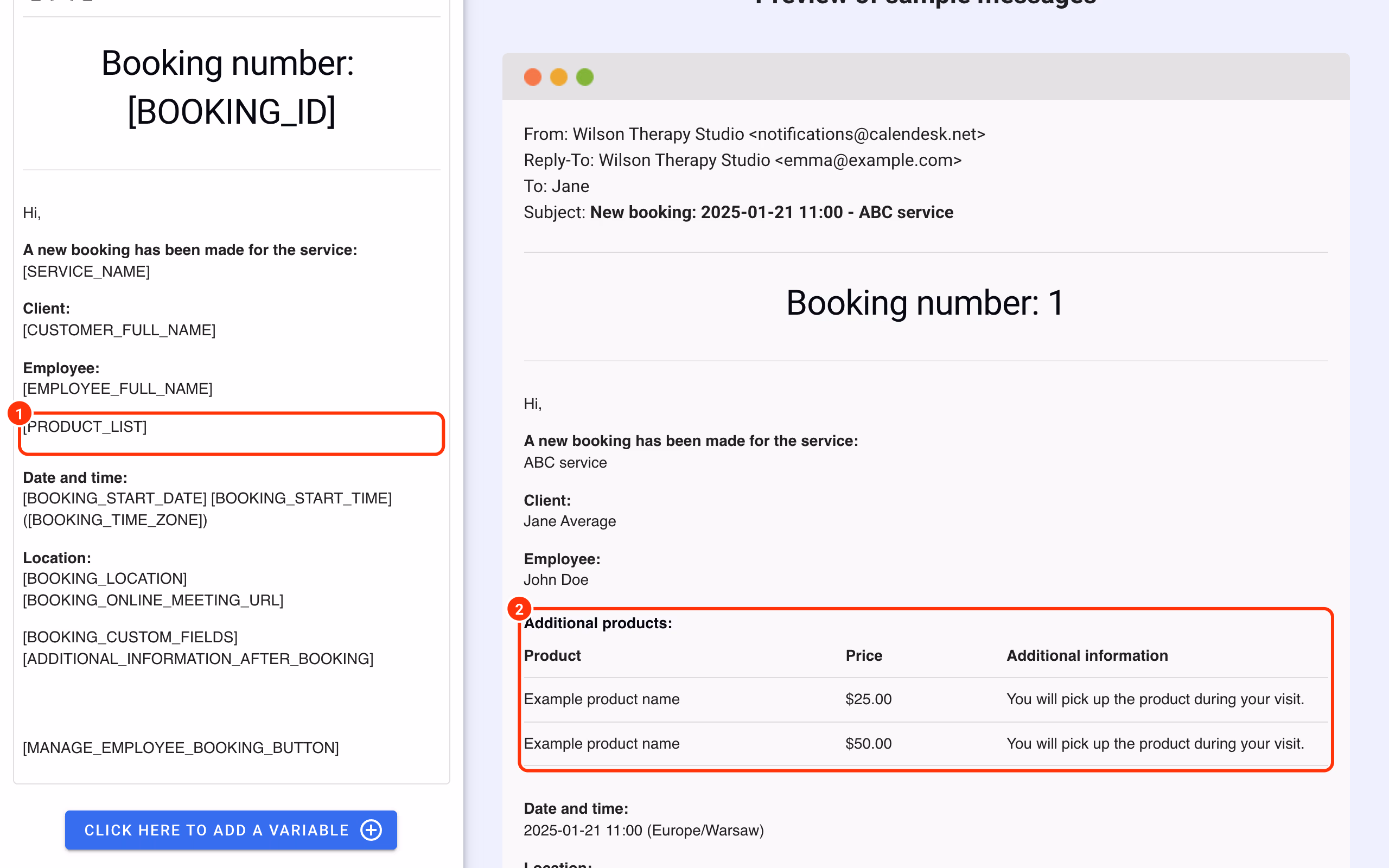Click the [ADDITIONAL_INFORMATION_AFTER_BOOKING] variable
The image size is (1389, 868).
pyautogui.click(x=198, y=659)
